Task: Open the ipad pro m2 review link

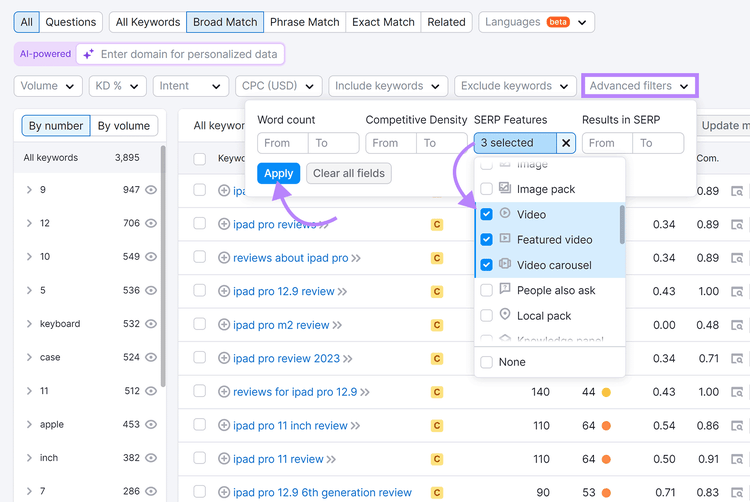Action: pos(281,325)
